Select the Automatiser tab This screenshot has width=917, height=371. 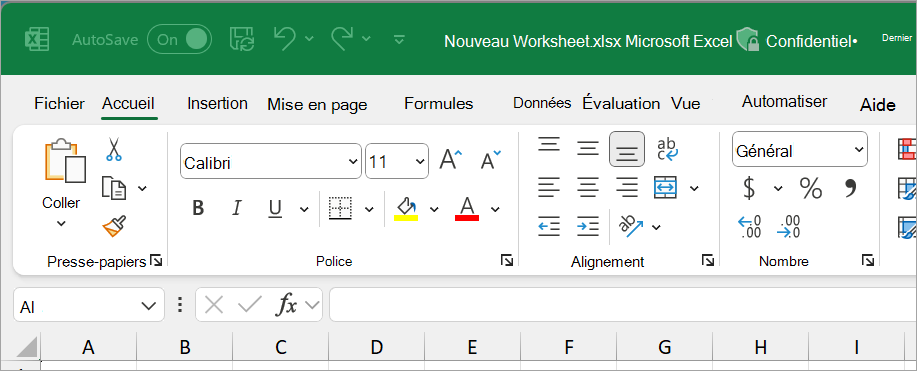(784, 101)
